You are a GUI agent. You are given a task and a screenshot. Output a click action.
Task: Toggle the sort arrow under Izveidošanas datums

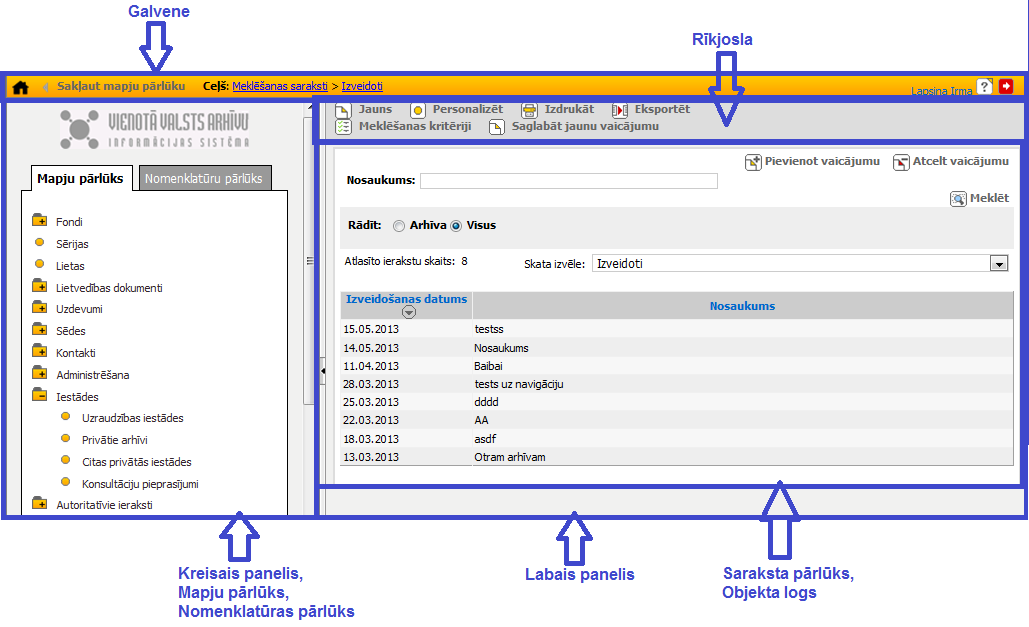coord(408,312)
